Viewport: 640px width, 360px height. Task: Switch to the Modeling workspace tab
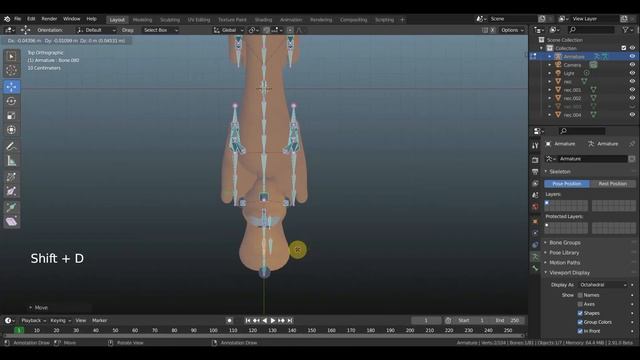point(142,20)
